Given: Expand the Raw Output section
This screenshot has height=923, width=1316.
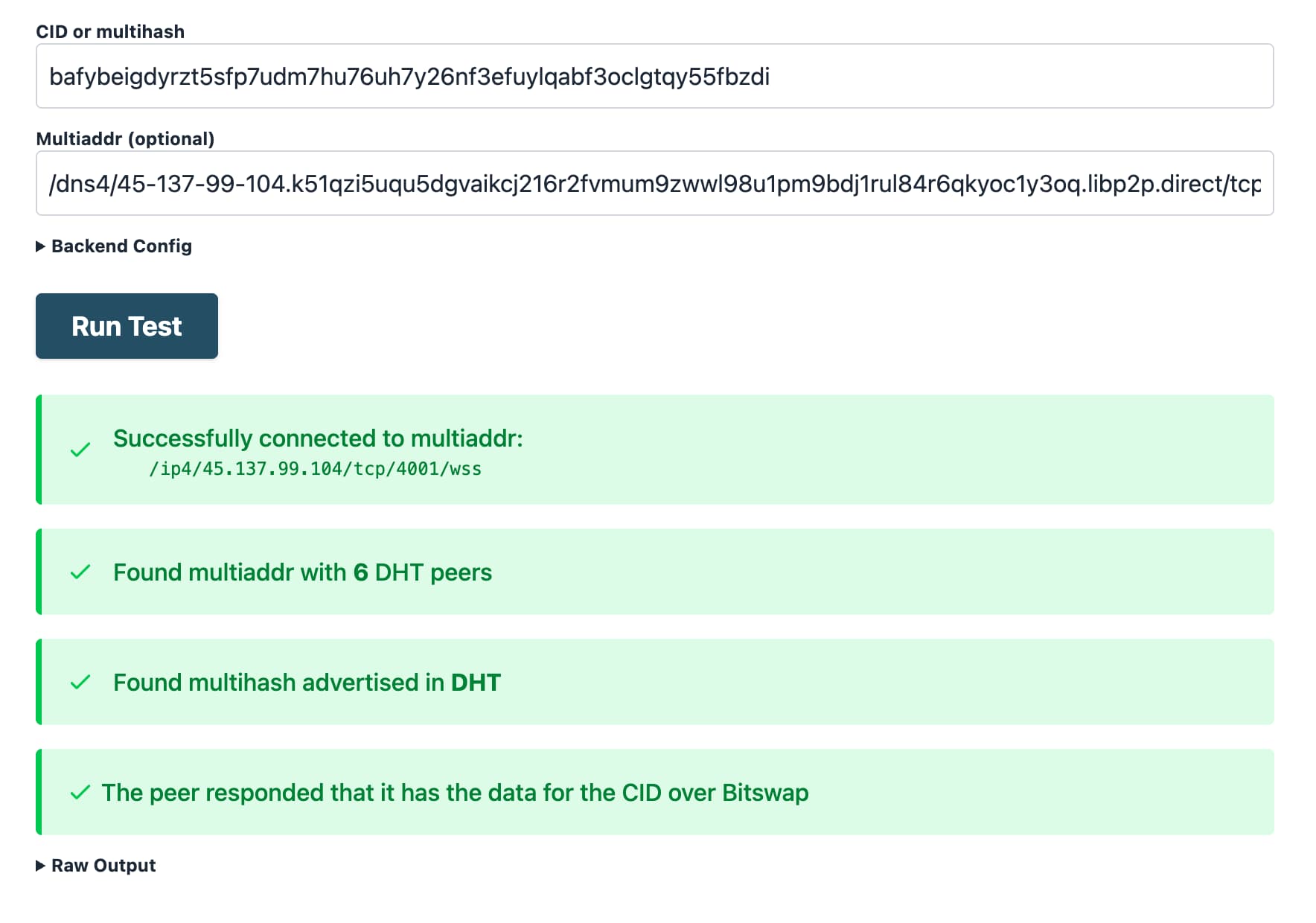Looking at the screenshot, I should 103,865.
